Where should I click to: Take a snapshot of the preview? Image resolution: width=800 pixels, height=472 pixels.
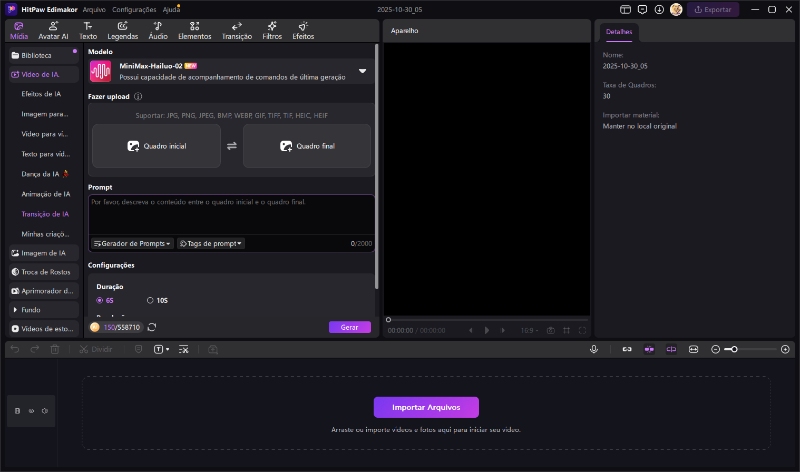(551, 331)
